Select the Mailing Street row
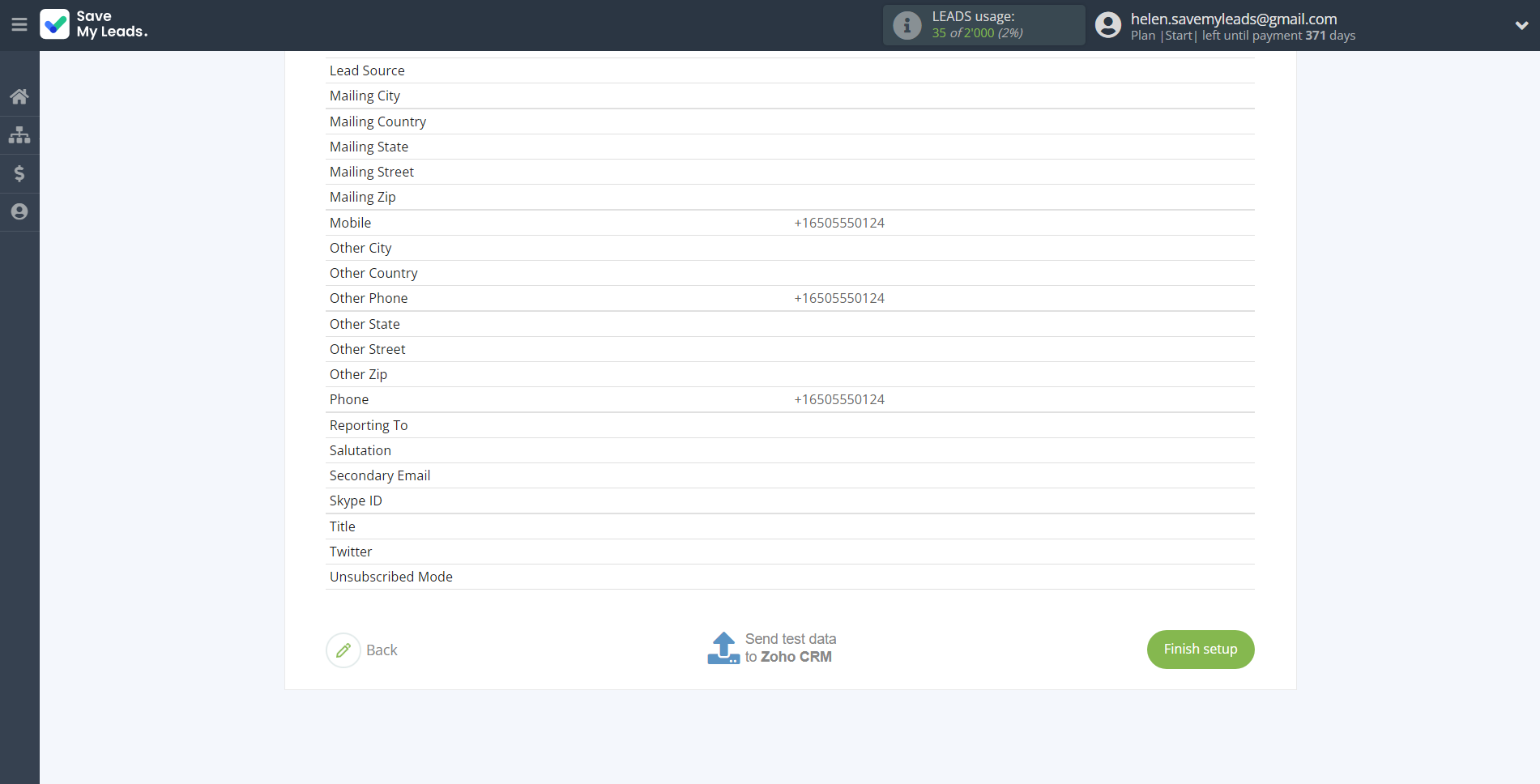This screenshot has width=1540, height=784. [x=790, y=172]
